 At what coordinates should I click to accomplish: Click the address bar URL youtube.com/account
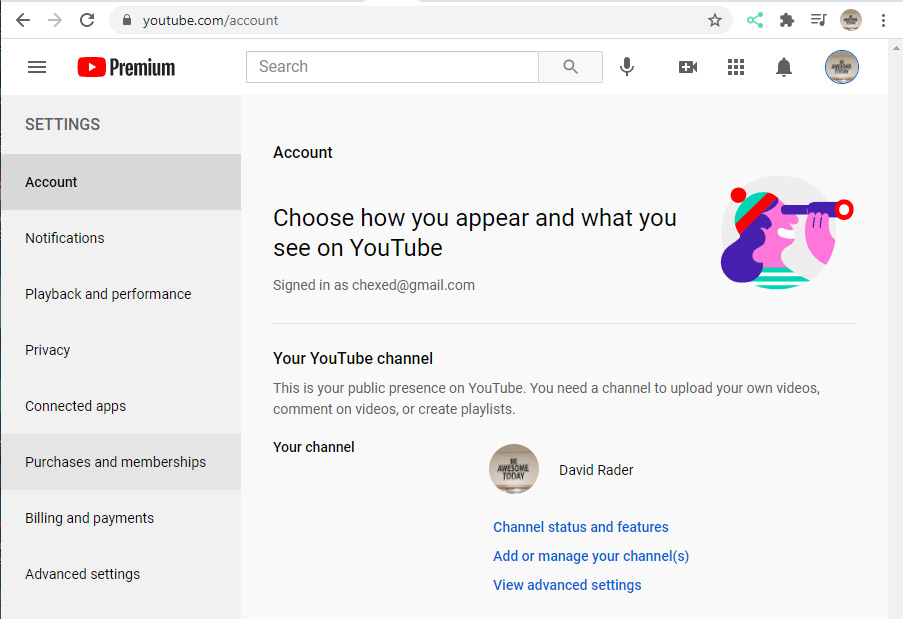[x=210, y=21]
